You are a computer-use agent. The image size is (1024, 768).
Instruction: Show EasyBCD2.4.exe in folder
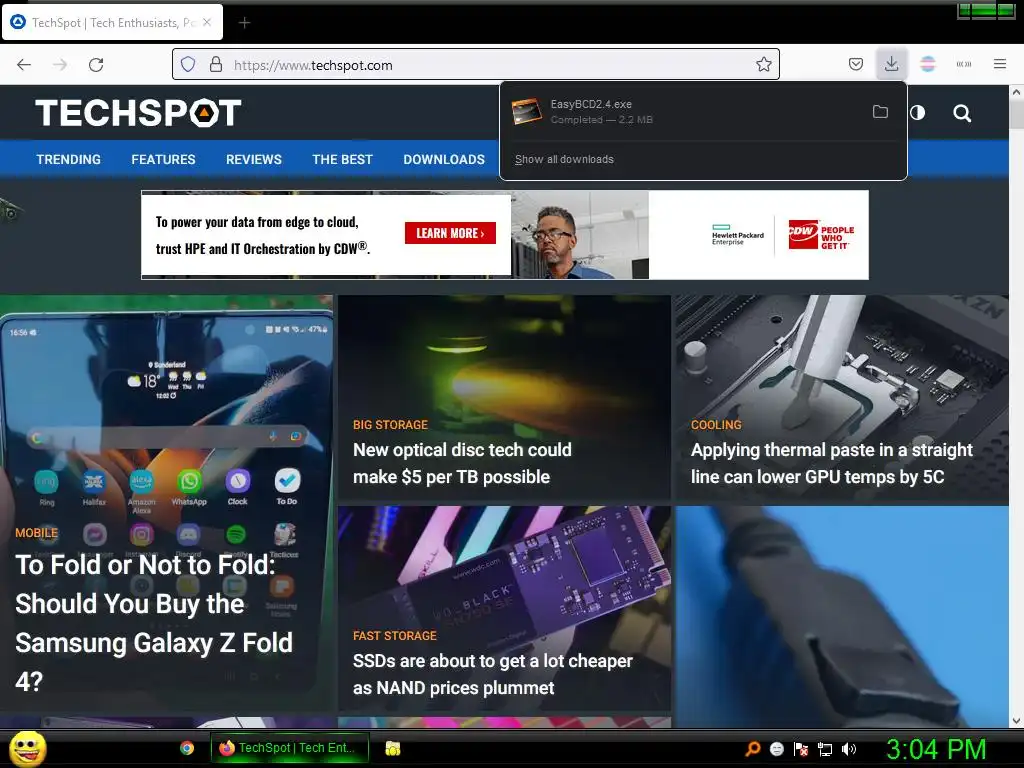(880, 112)
